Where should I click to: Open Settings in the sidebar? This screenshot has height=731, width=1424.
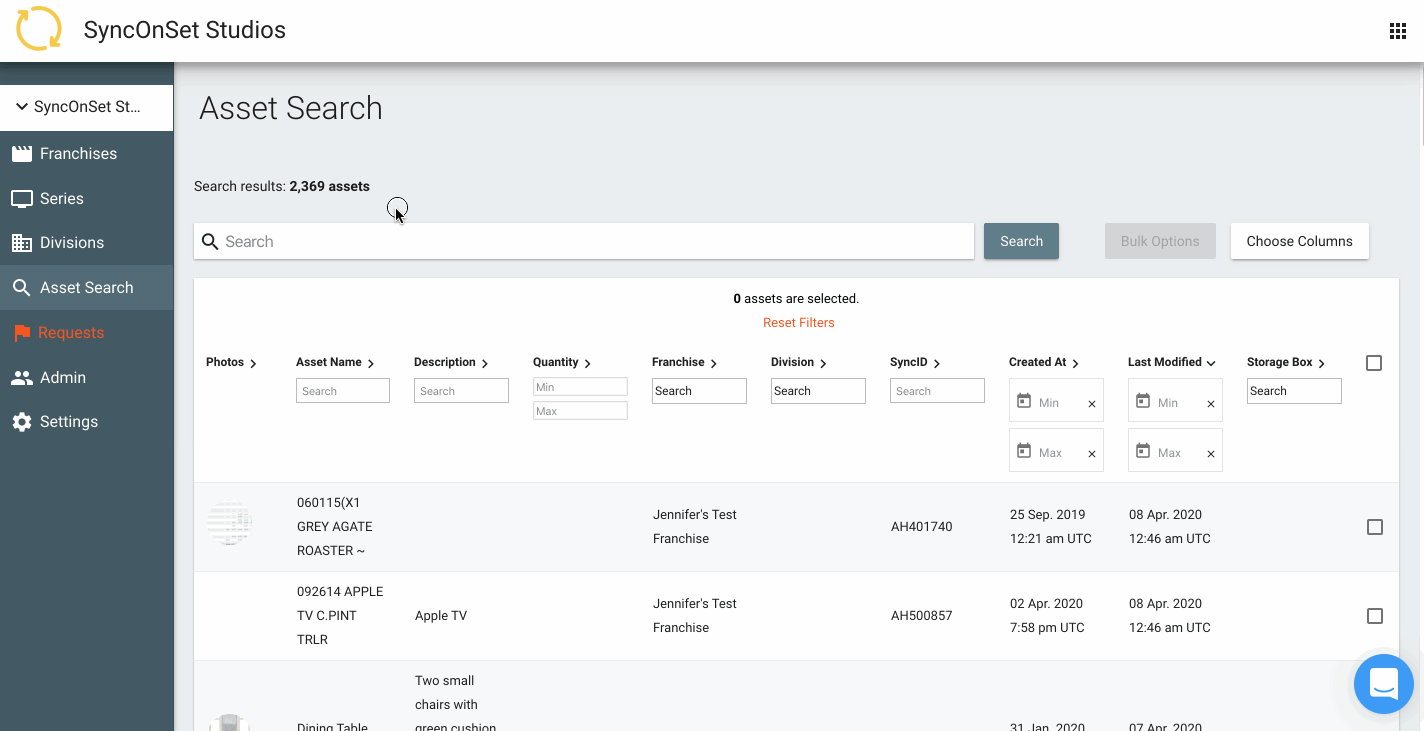tap(86, 421)
